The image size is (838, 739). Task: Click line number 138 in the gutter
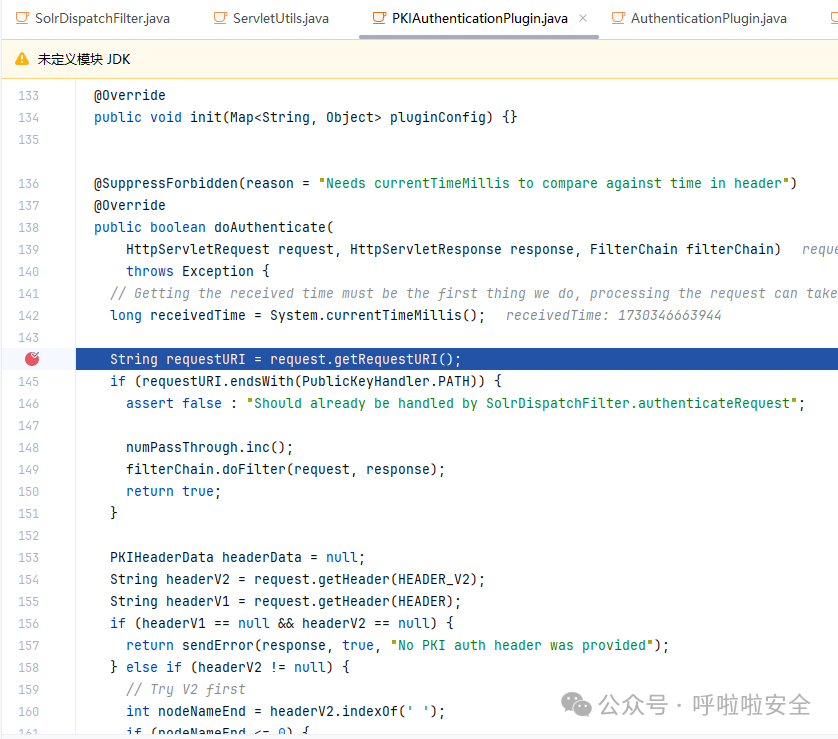pos(28,228)
